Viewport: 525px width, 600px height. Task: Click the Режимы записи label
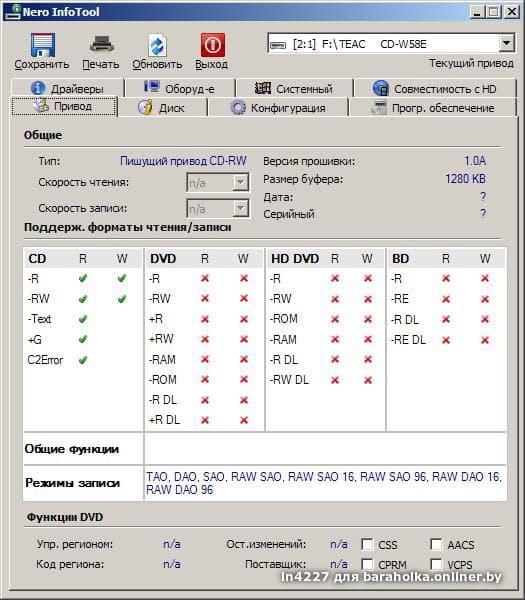(72, 483)
